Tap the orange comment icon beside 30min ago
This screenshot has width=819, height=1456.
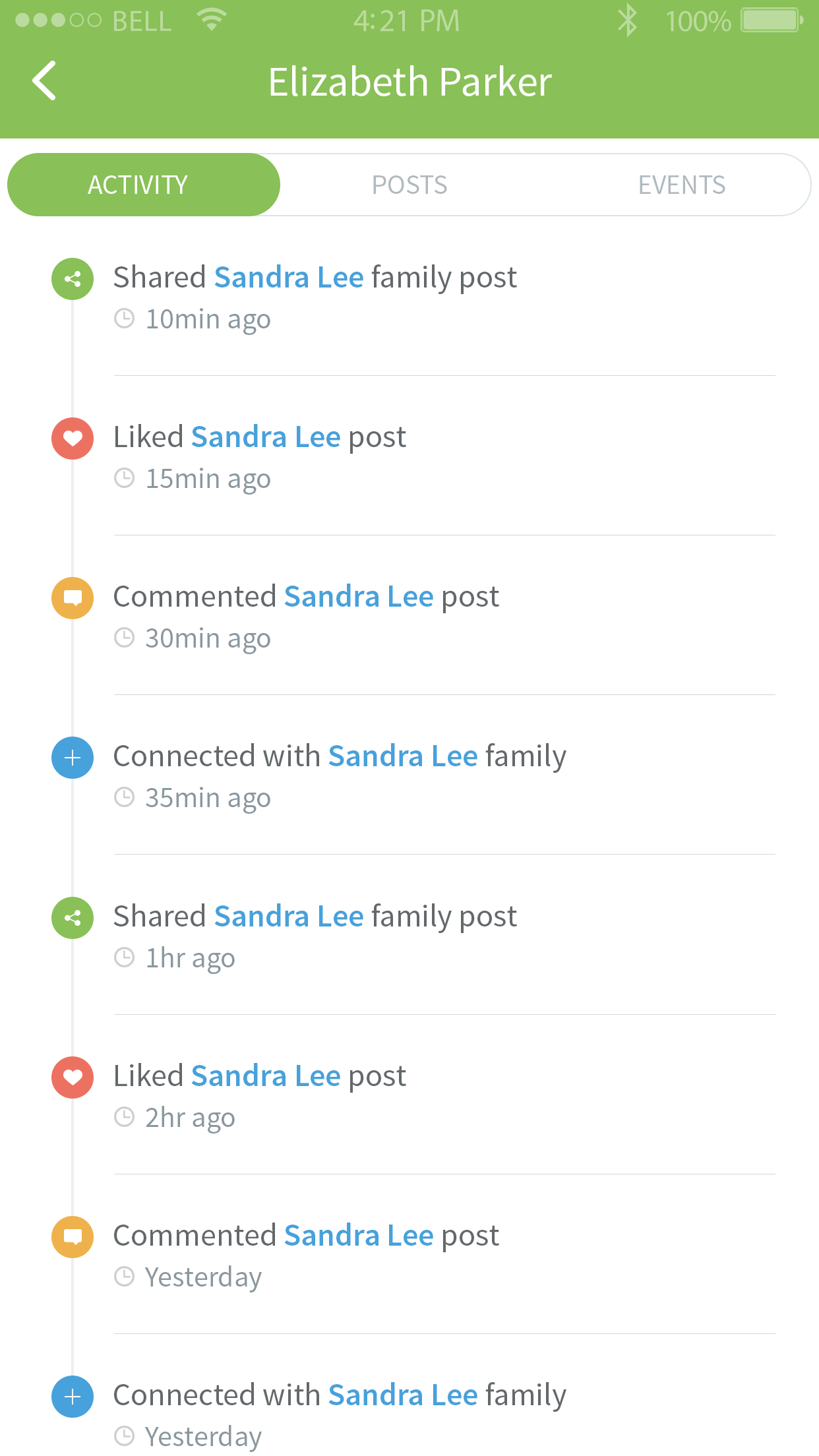point(73,598)
